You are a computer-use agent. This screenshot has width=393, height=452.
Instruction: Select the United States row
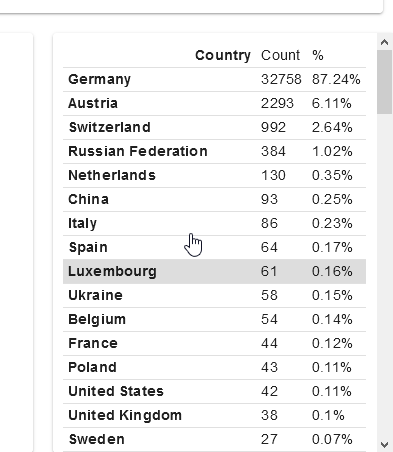click(x=214, y=392)
